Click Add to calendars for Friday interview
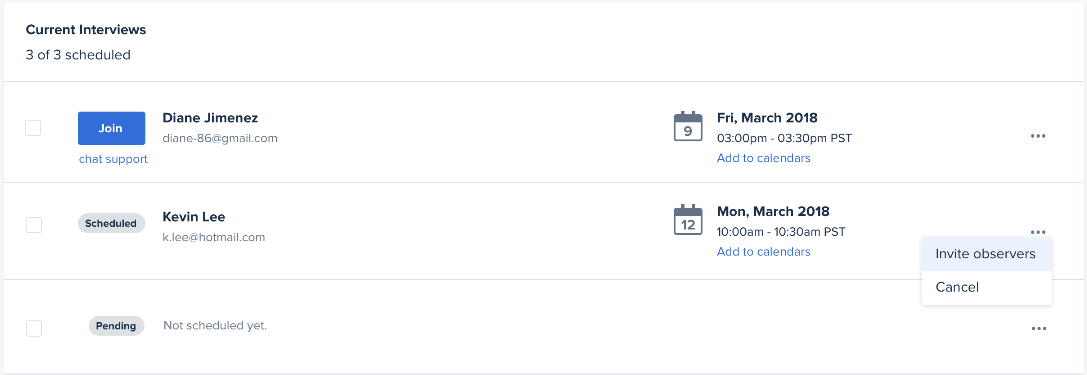Viewport: 1087px width, 375px height. point(763,158)
